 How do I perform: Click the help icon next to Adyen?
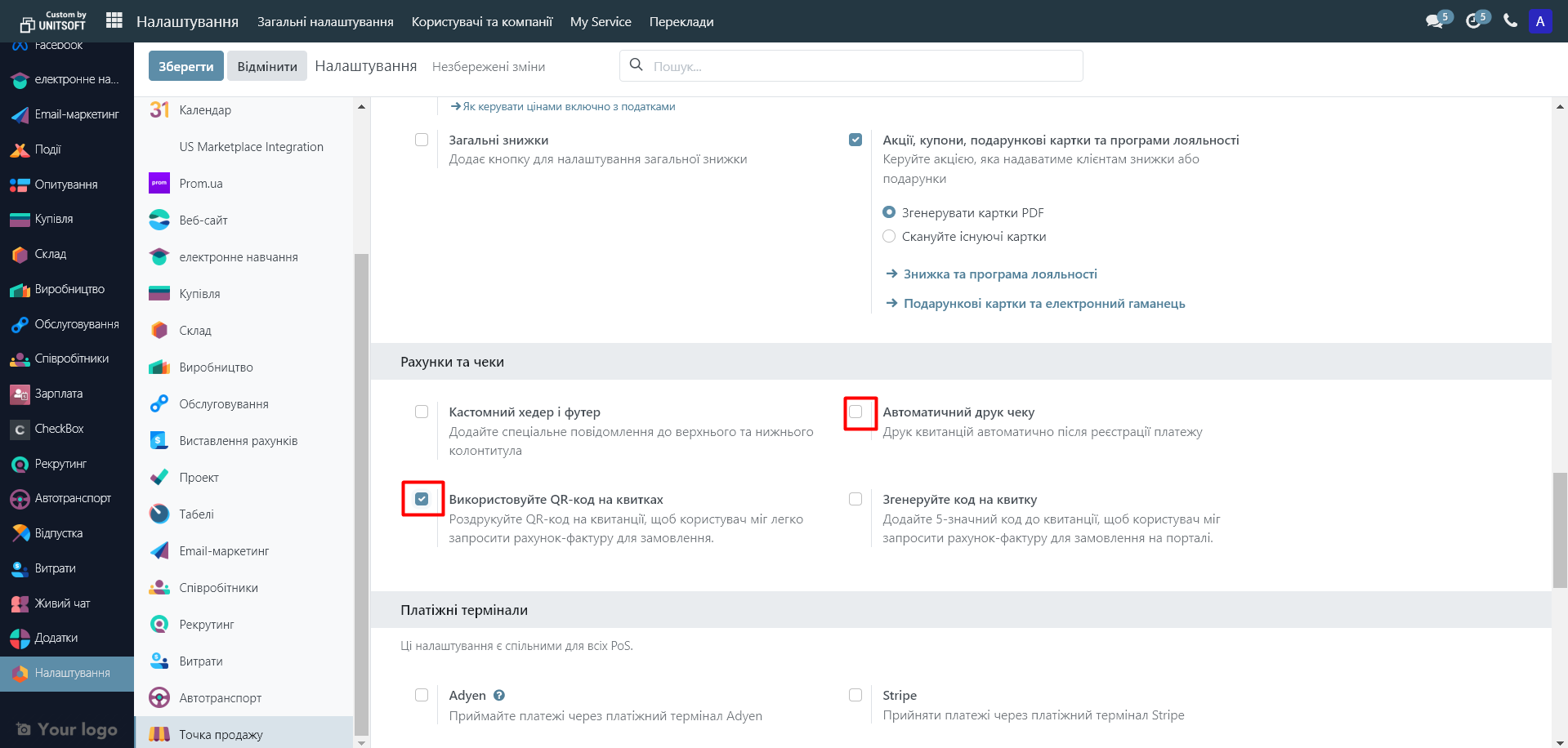499,696
